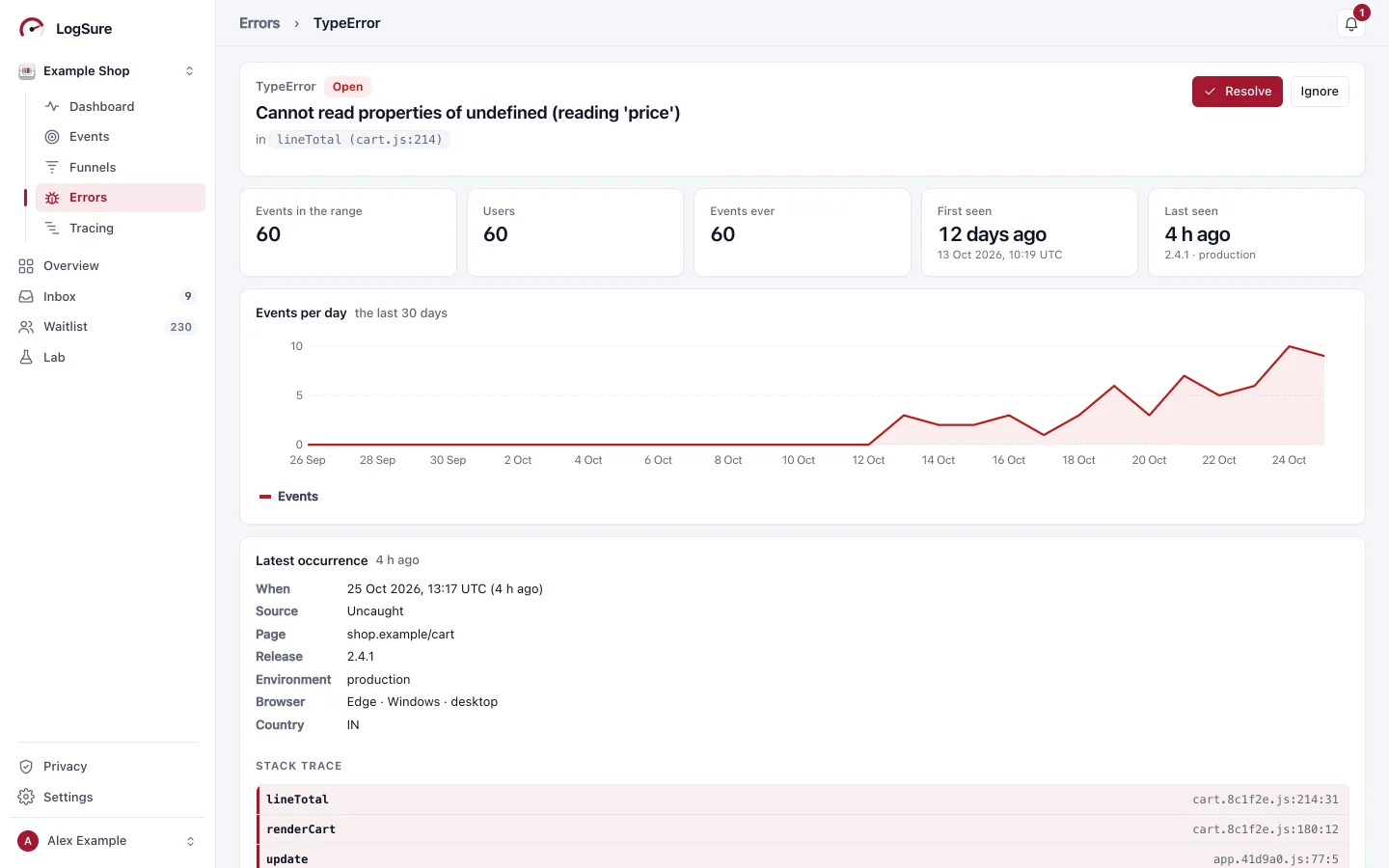Ignore this error

(x=1320, y=92)
